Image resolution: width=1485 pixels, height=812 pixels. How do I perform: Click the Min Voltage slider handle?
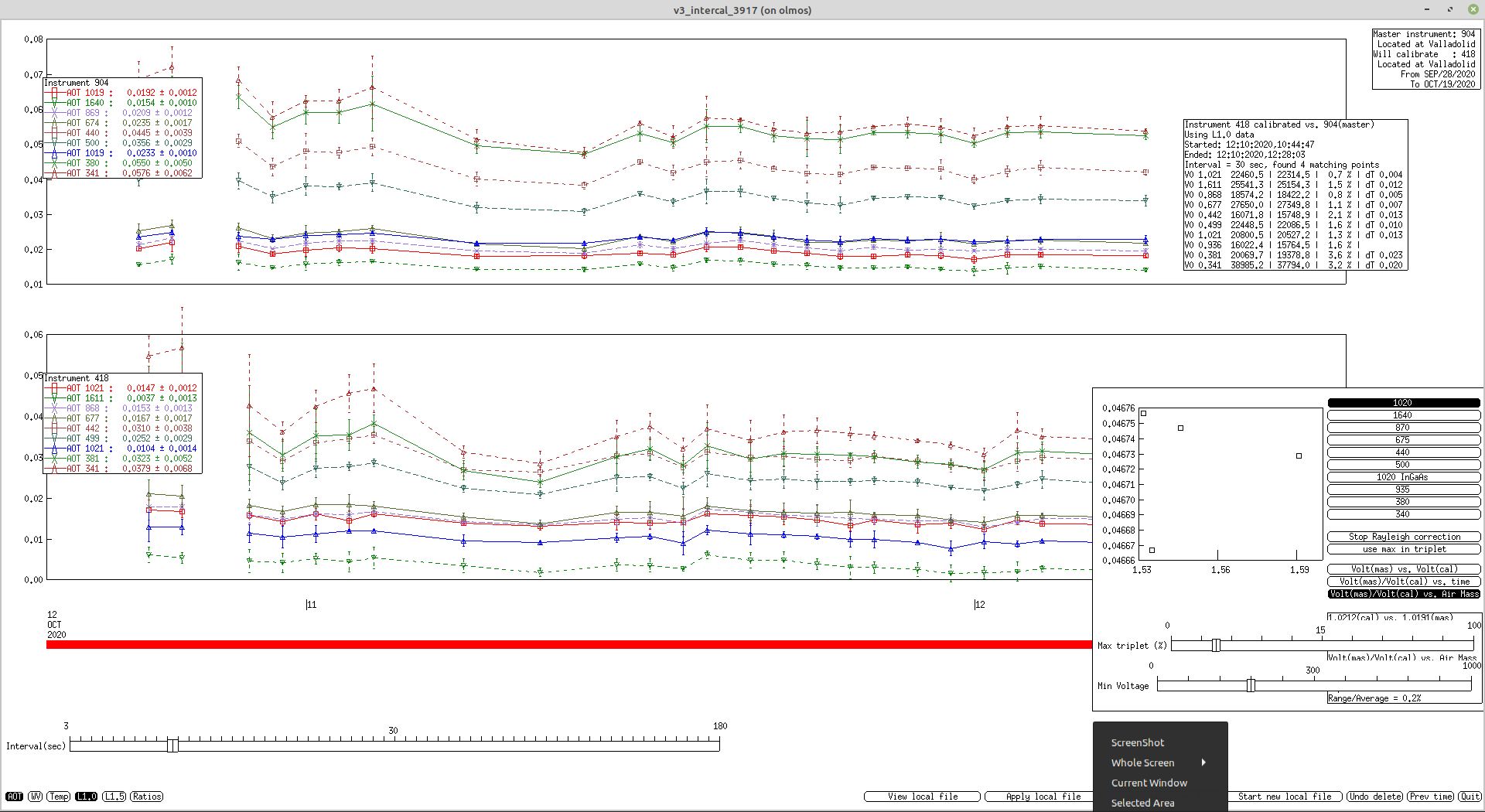tap(1251, 685)
